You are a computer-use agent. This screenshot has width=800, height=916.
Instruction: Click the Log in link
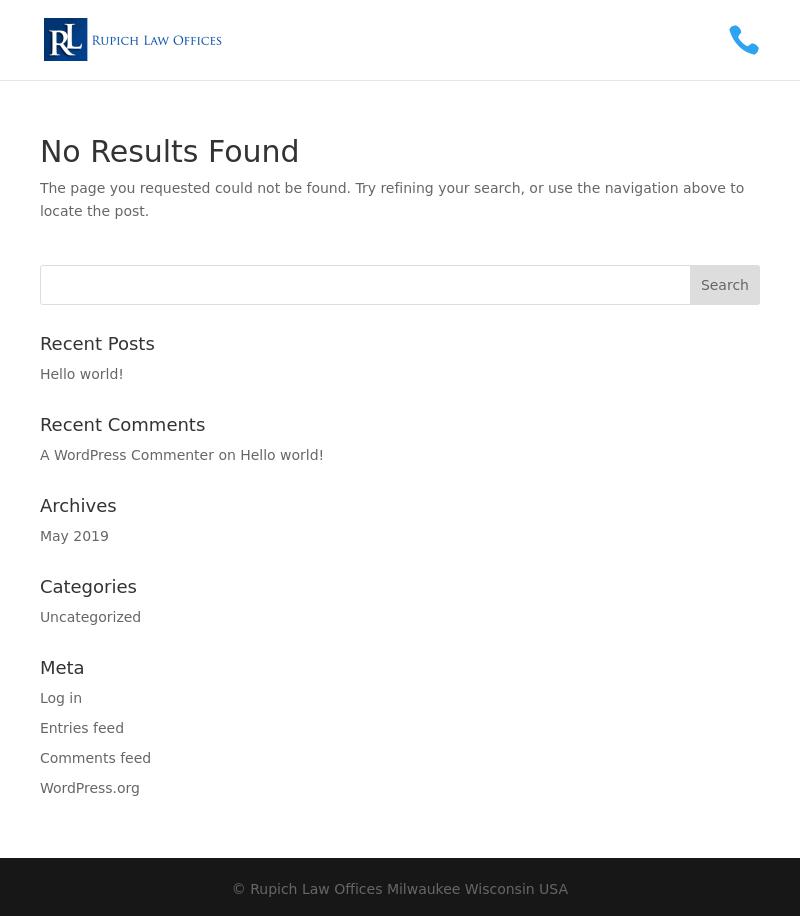click(61, 698)
